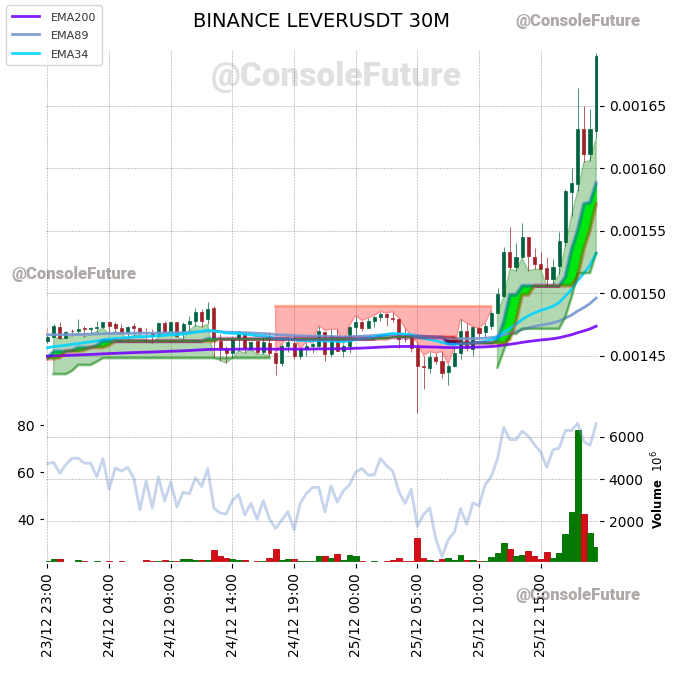Click the cyan EMA34 legend line sample
Image resolution: width=690 pixels, height=690 pixels.
coord(26,54)
